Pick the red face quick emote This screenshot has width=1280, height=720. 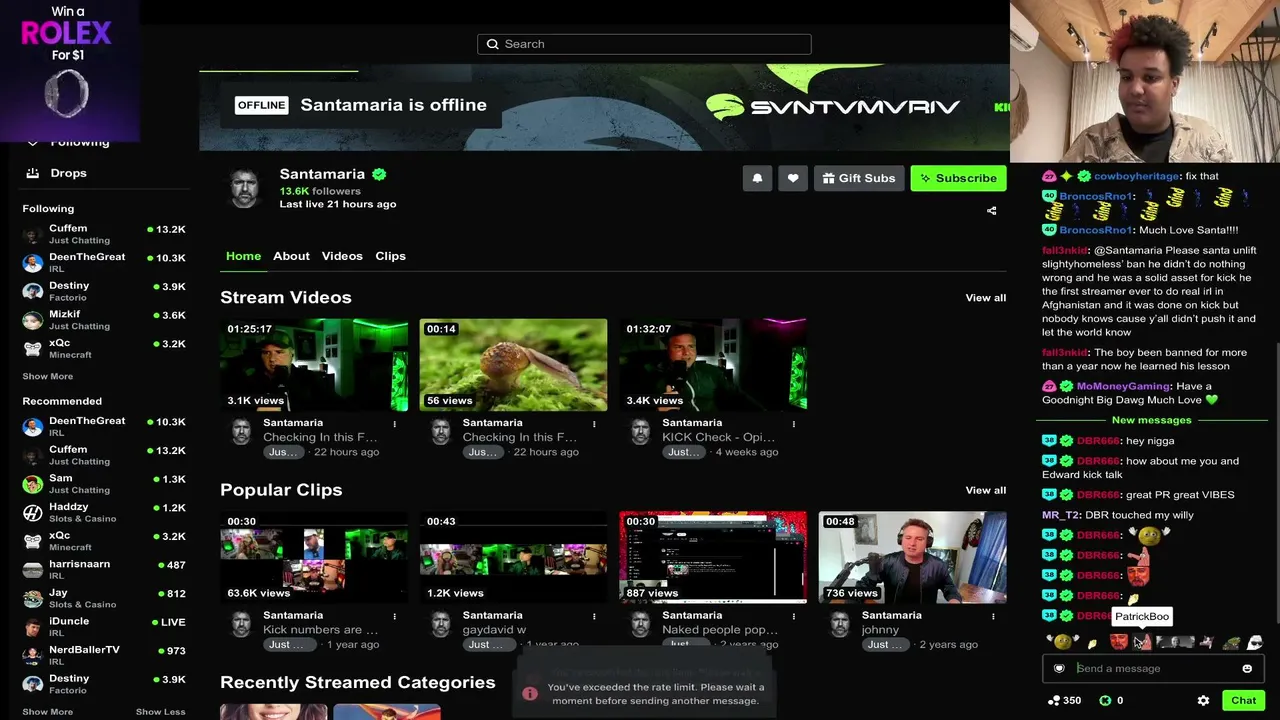pyautogui.click(x=1119, y=642)
